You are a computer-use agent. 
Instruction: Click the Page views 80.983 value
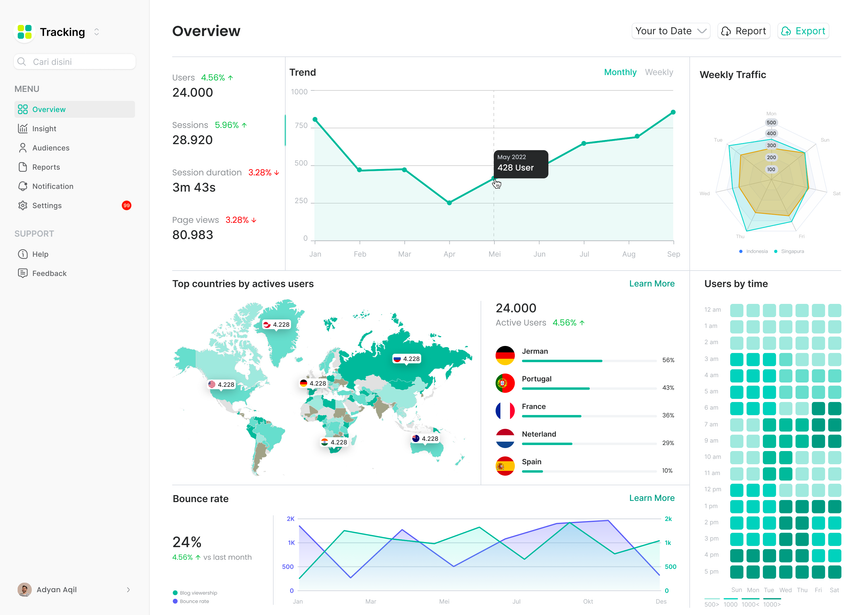pyautogui.click(x=192, y=235)
